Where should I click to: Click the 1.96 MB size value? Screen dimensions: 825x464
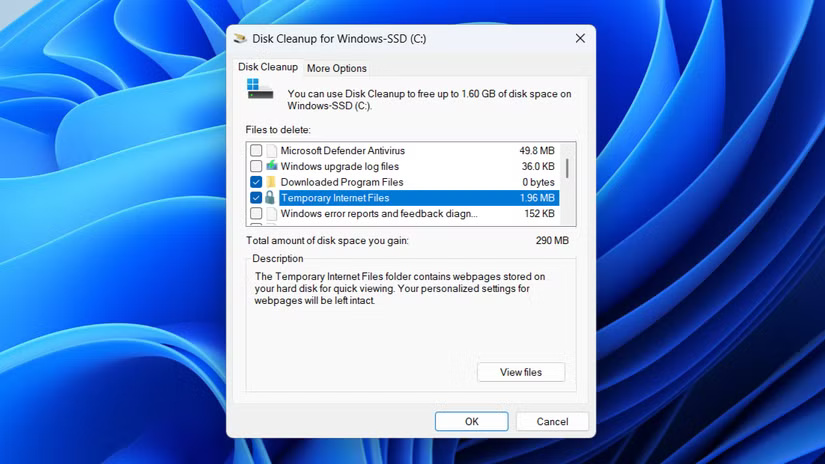click(537, 198)
